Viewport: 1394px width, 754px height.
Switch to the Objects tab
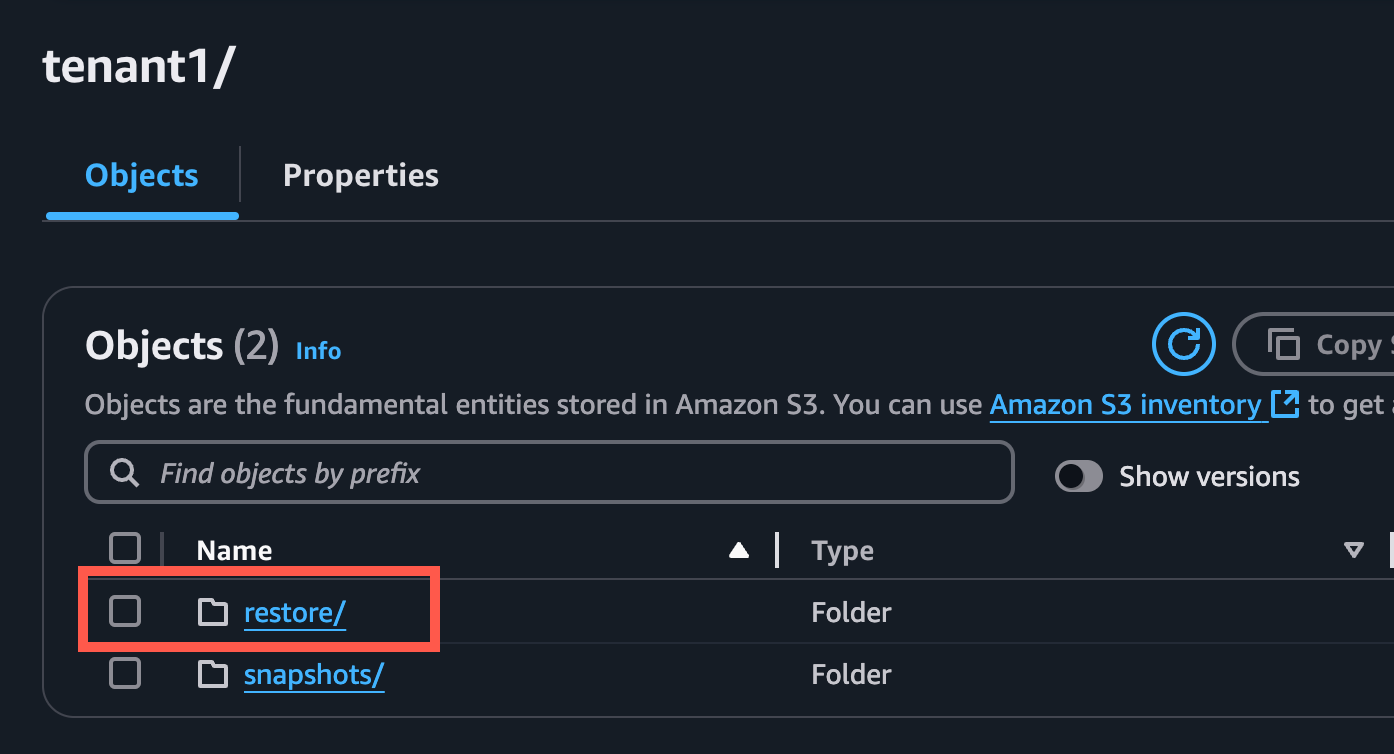point(142,176)
